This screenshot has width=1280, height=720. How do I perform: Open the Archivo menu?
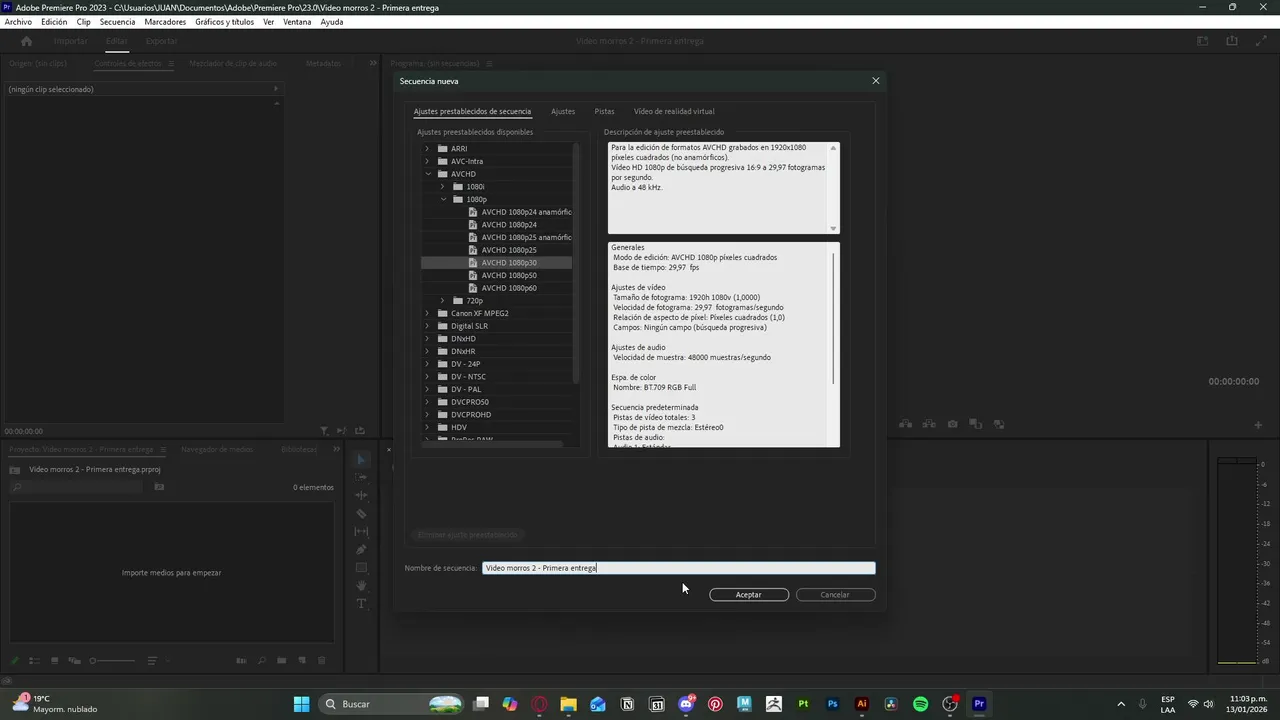click(x=18, y=22)
